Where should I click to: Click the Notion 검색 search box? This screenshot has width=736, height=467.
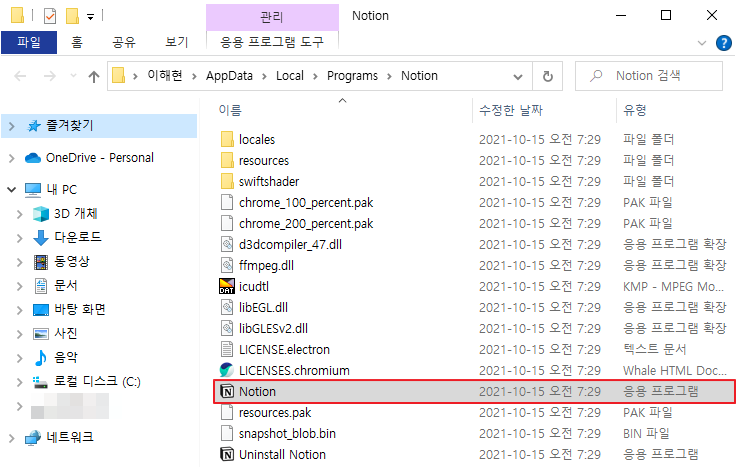tap(649, 76)
